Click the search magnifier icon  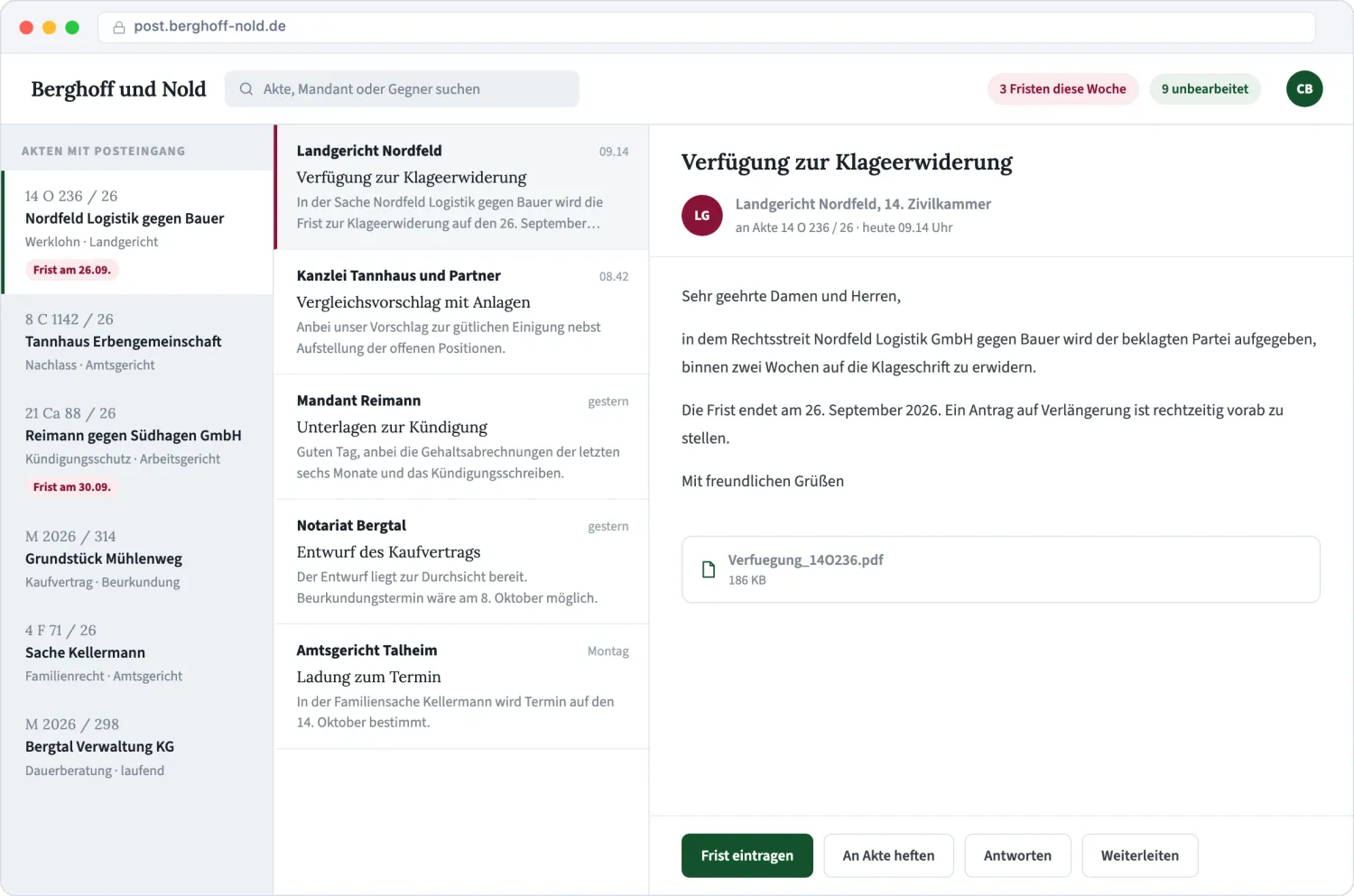coord(246,89)
